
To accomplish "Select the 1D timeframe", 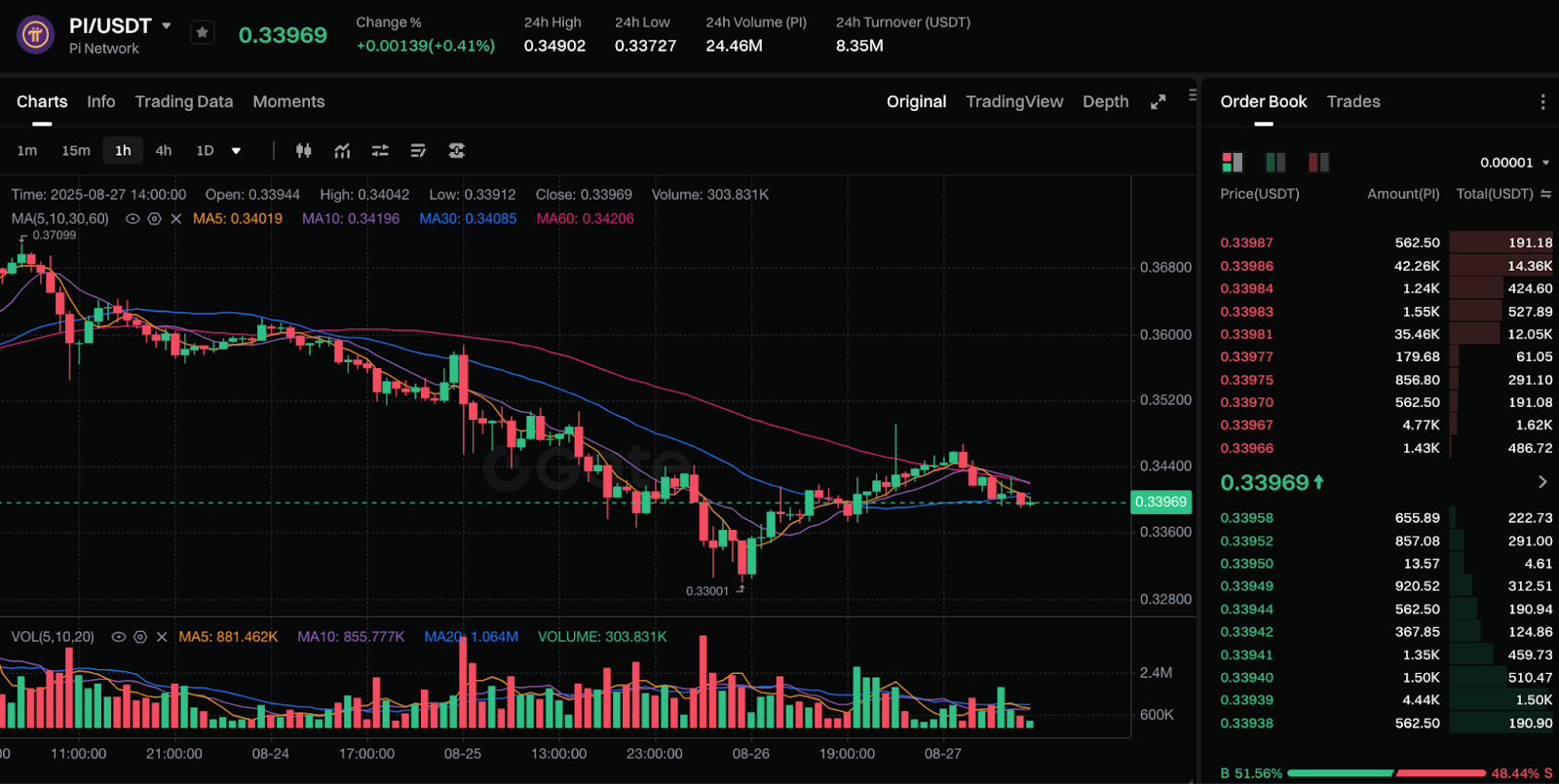I will pyautogui.click(x=205, y=150).
